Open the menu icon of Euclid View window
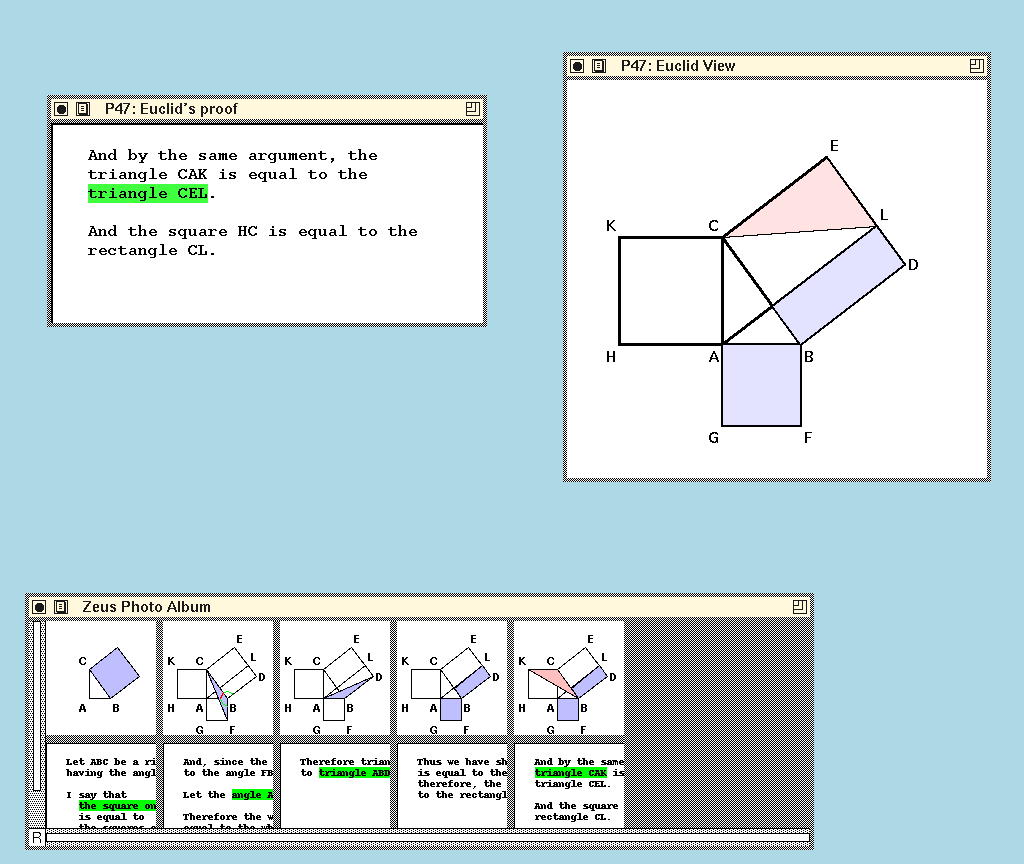Image resolution: width=1024 pixels, height=864 pixels. 599,66
